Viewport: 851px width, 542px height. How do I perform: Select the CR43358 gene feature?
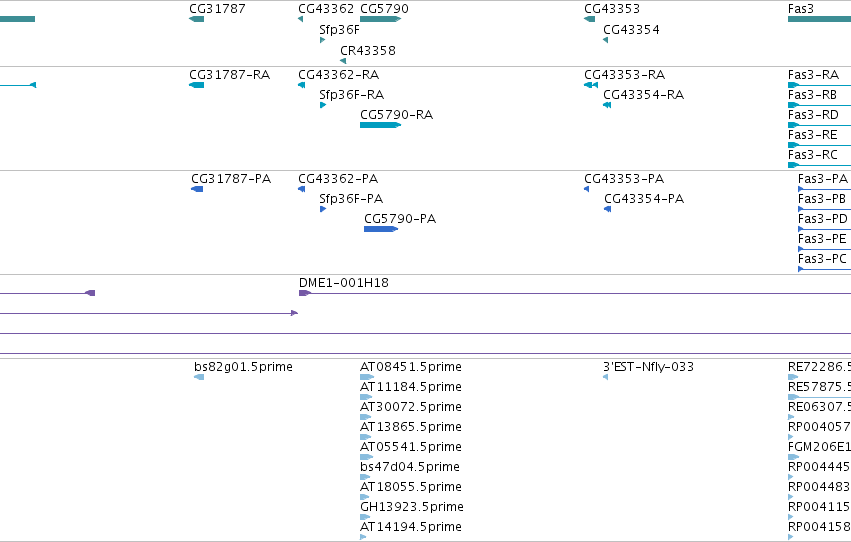pos(343,61)
